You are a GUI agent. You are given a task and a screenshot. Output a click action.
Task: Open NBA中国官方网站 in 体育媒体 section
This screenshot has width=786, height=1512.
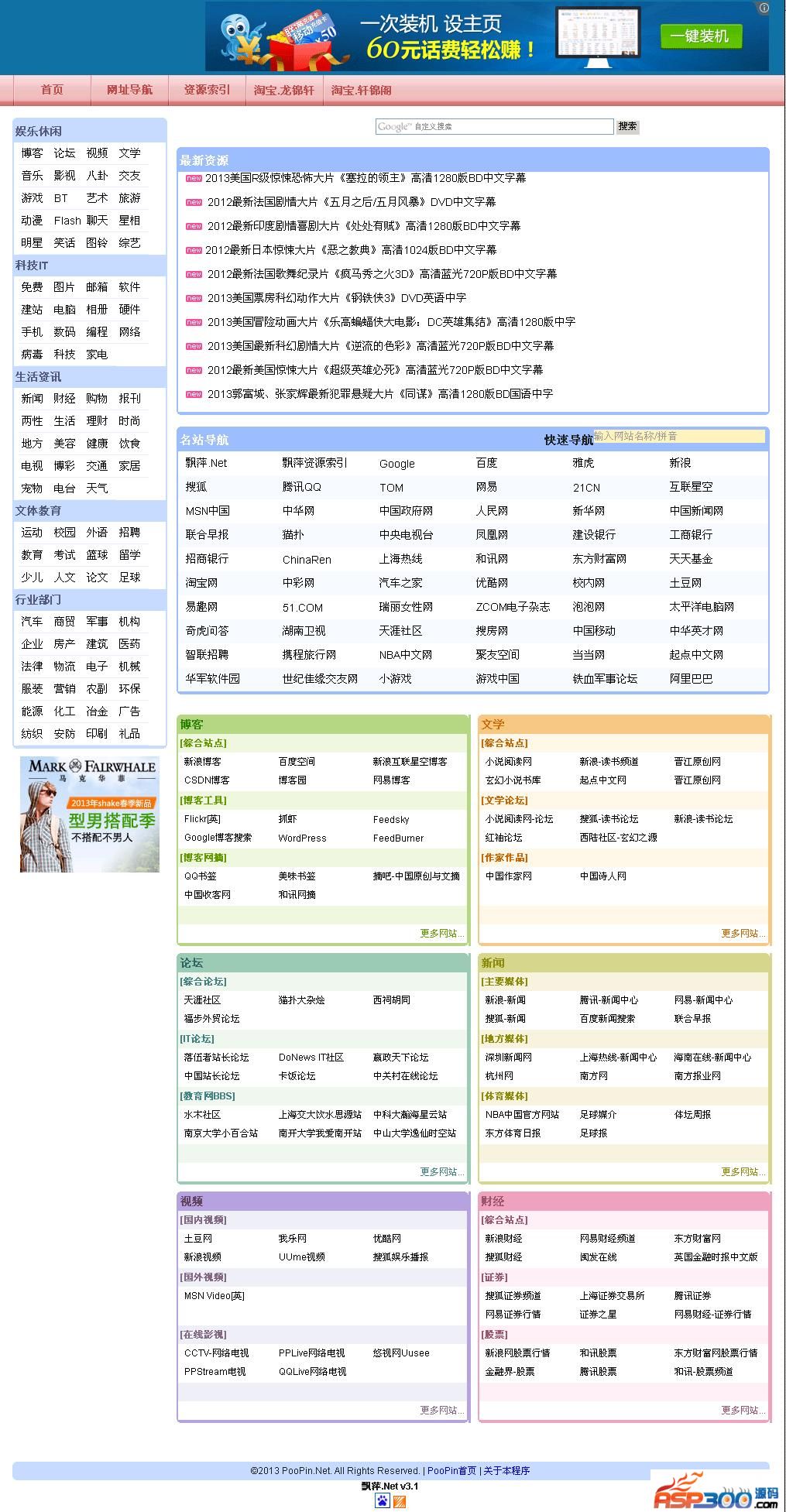click(522, 1115)
